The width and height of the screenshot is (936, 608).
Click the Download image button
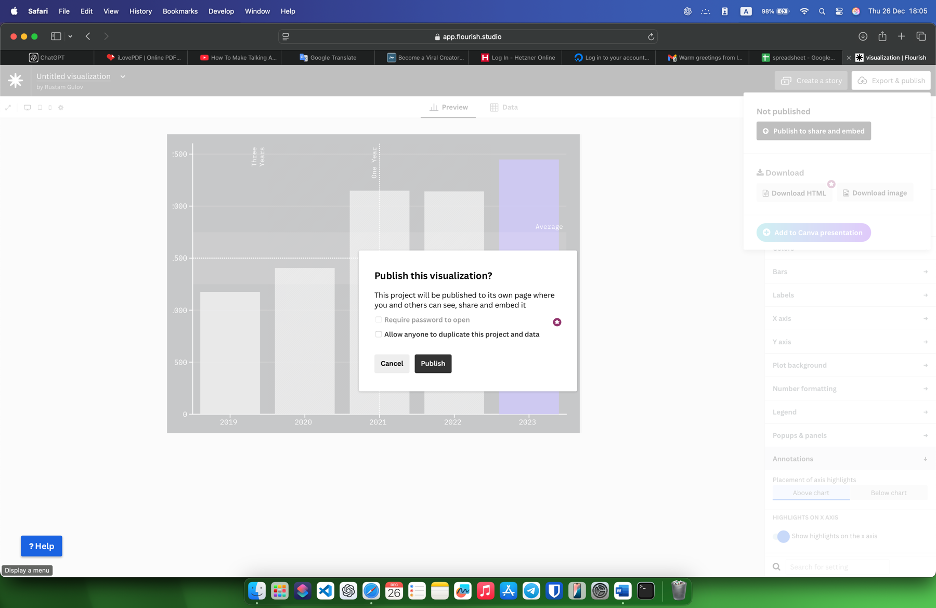(x=875, y=193)
